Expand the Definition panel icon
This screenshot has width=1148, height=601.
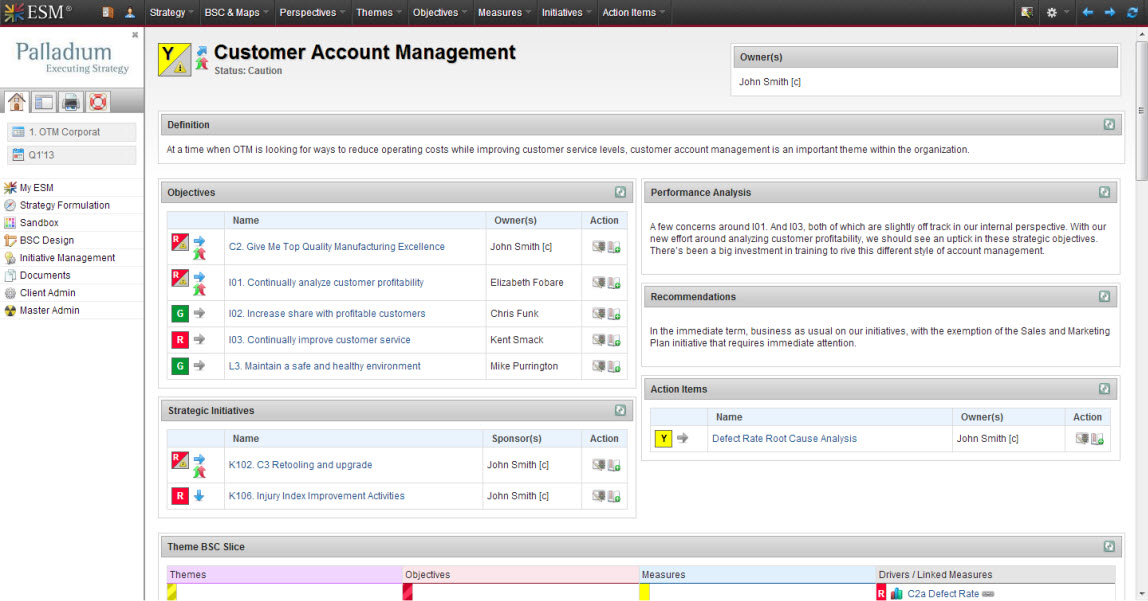tap(1109, 124)
